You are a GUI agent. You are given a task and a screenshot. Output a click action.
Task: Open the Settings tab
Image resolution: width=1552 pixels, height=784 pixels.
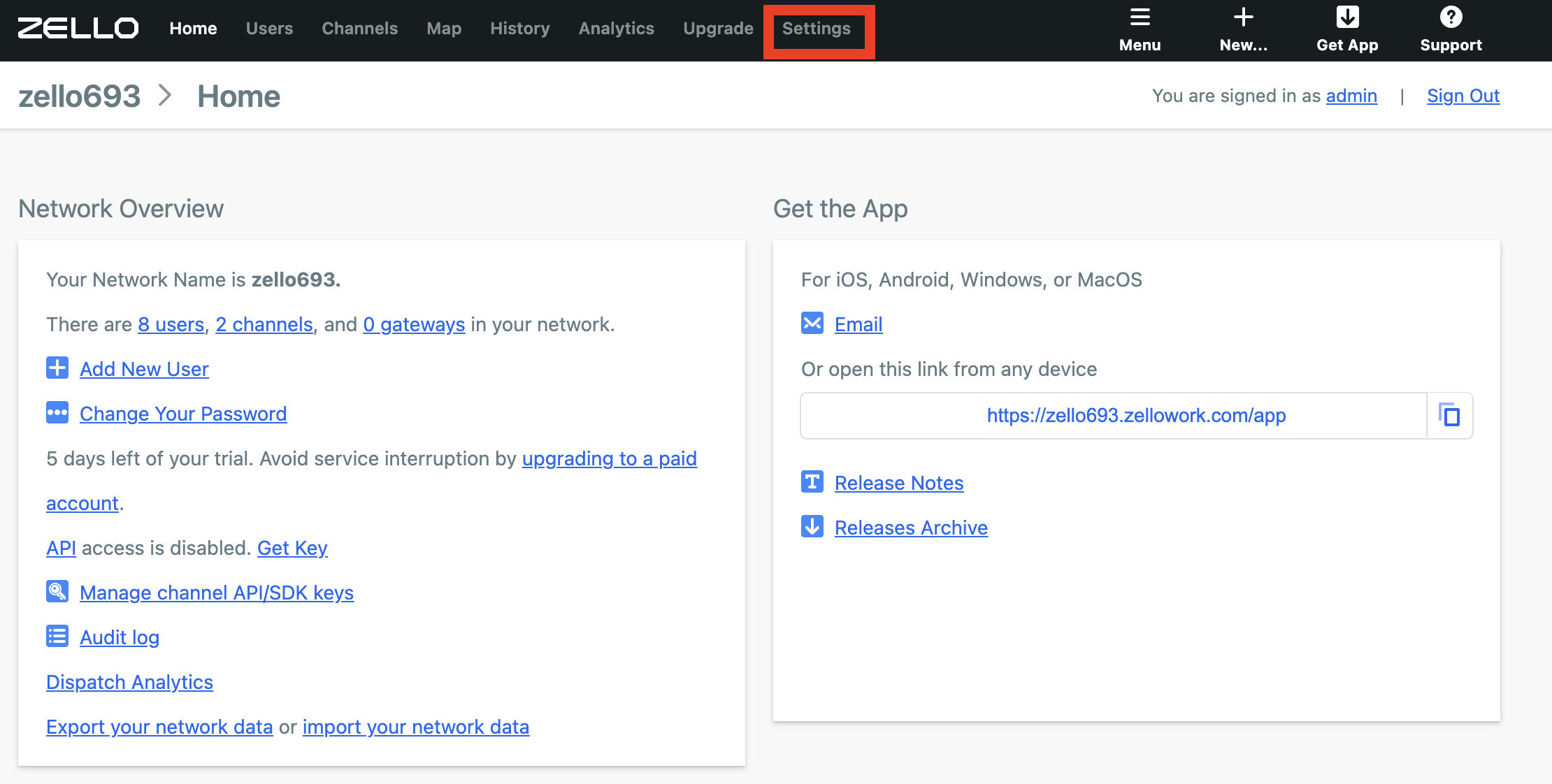pyautogui.click(x=816, y=29)
